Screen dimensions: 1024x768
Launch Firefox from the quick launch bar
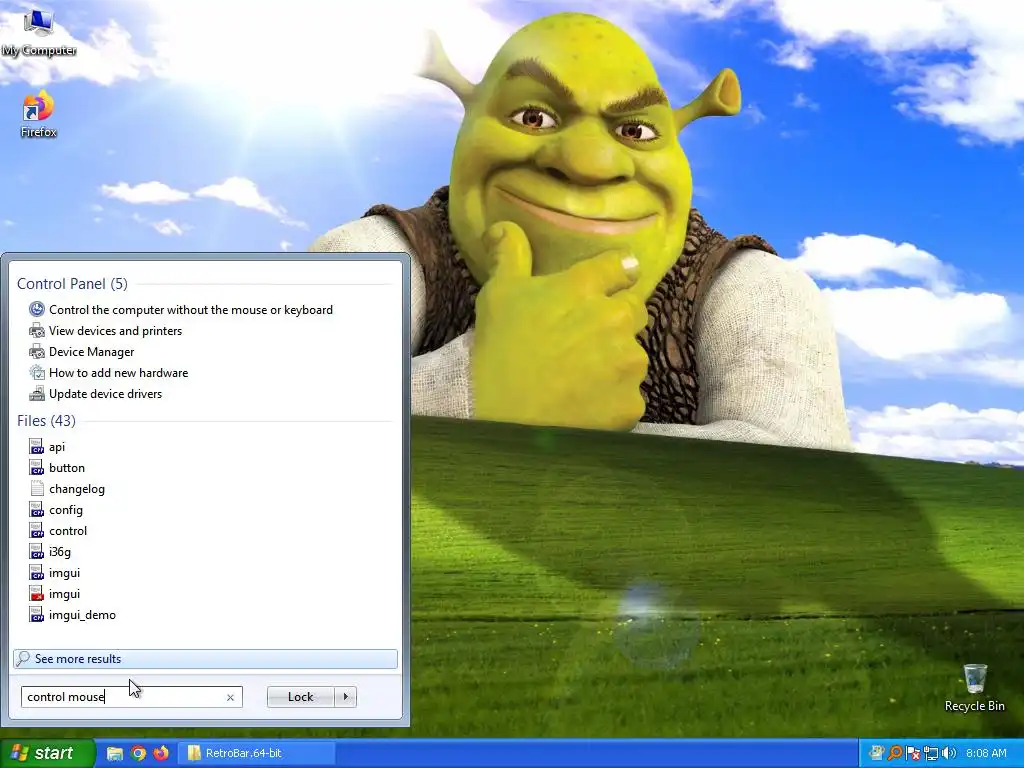[x=161, y=754]
